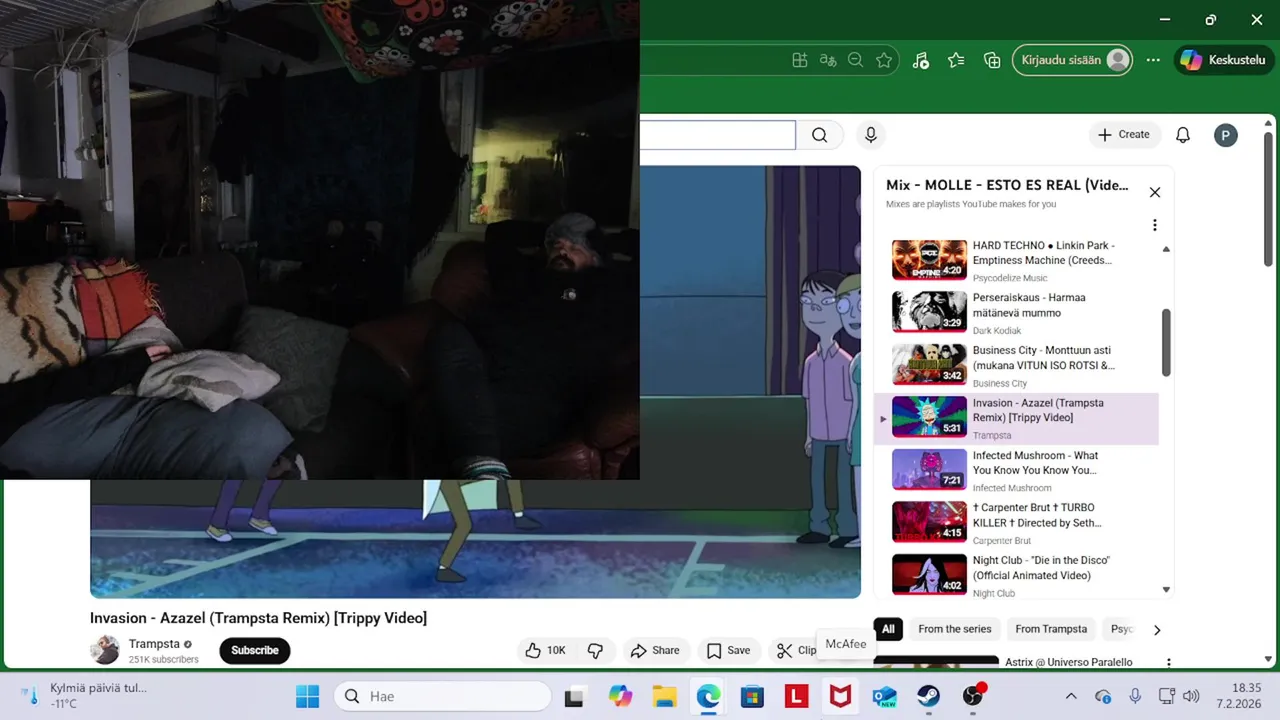Click the playlist panel scrollbar thumb
The width and height of the screenshot is (1280, 720).
tap(1166, 342)
